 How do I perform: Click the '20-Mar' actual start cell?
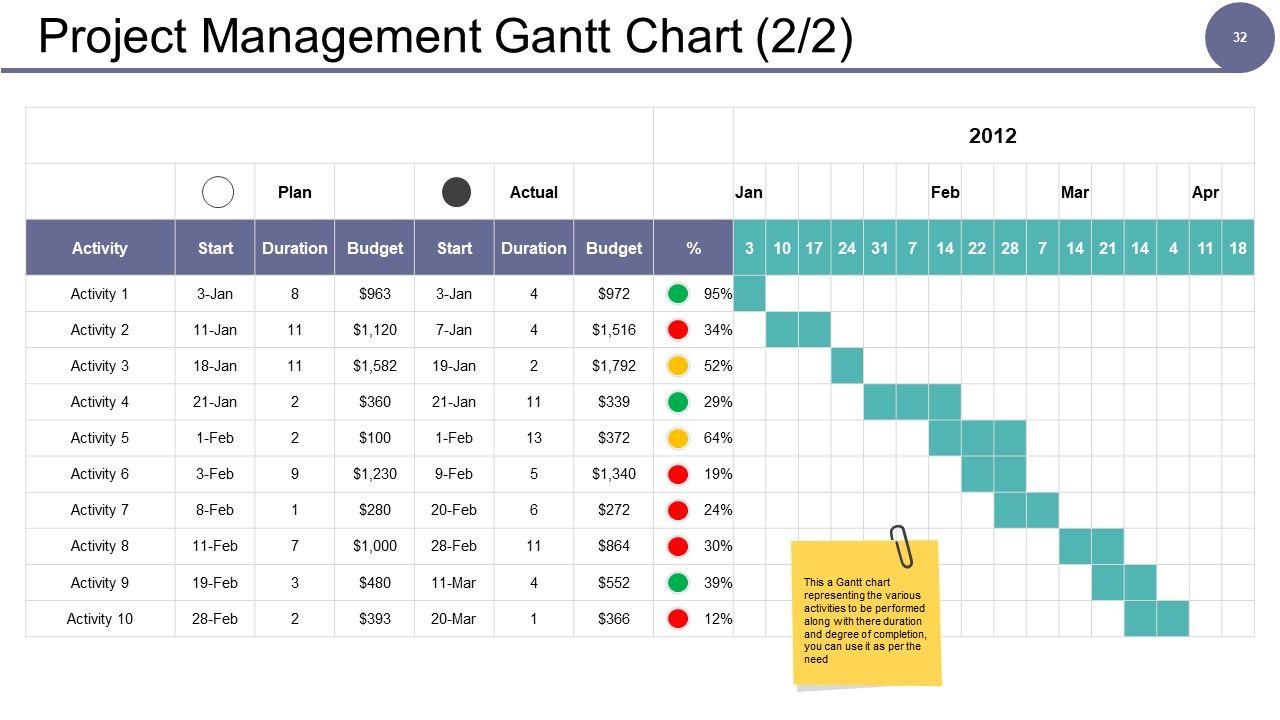[454, 618]
